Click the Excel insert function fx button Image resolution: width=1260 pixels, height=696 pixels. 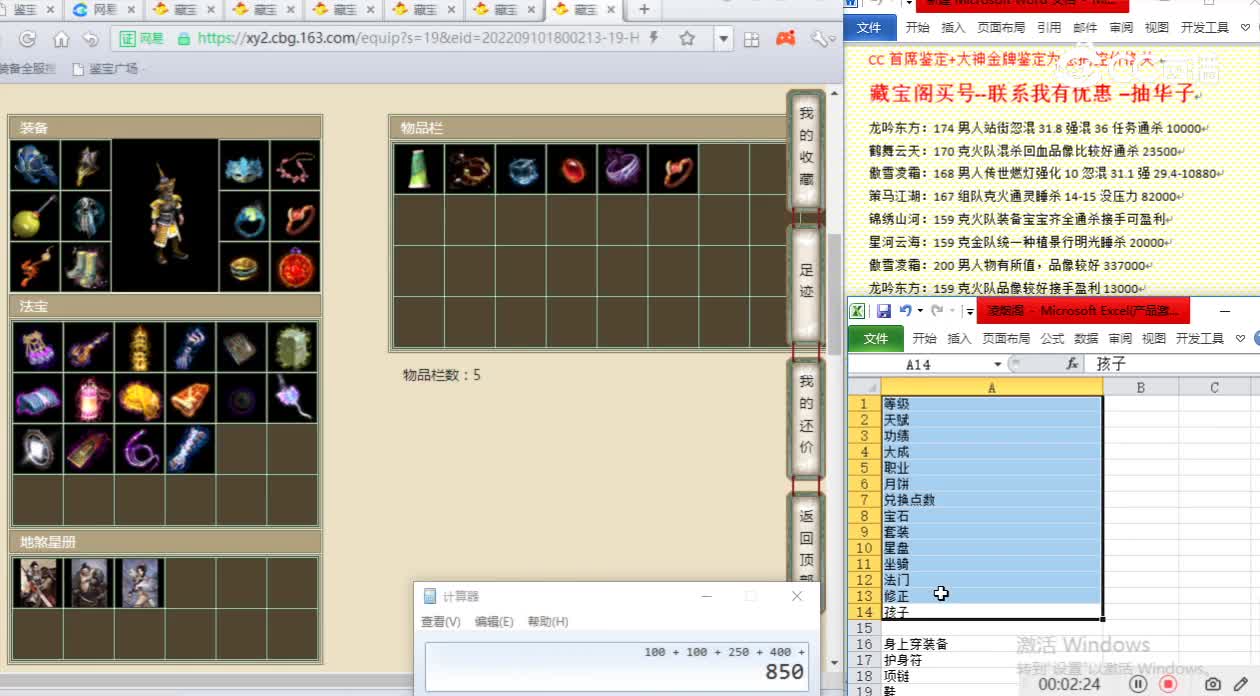1072,364
